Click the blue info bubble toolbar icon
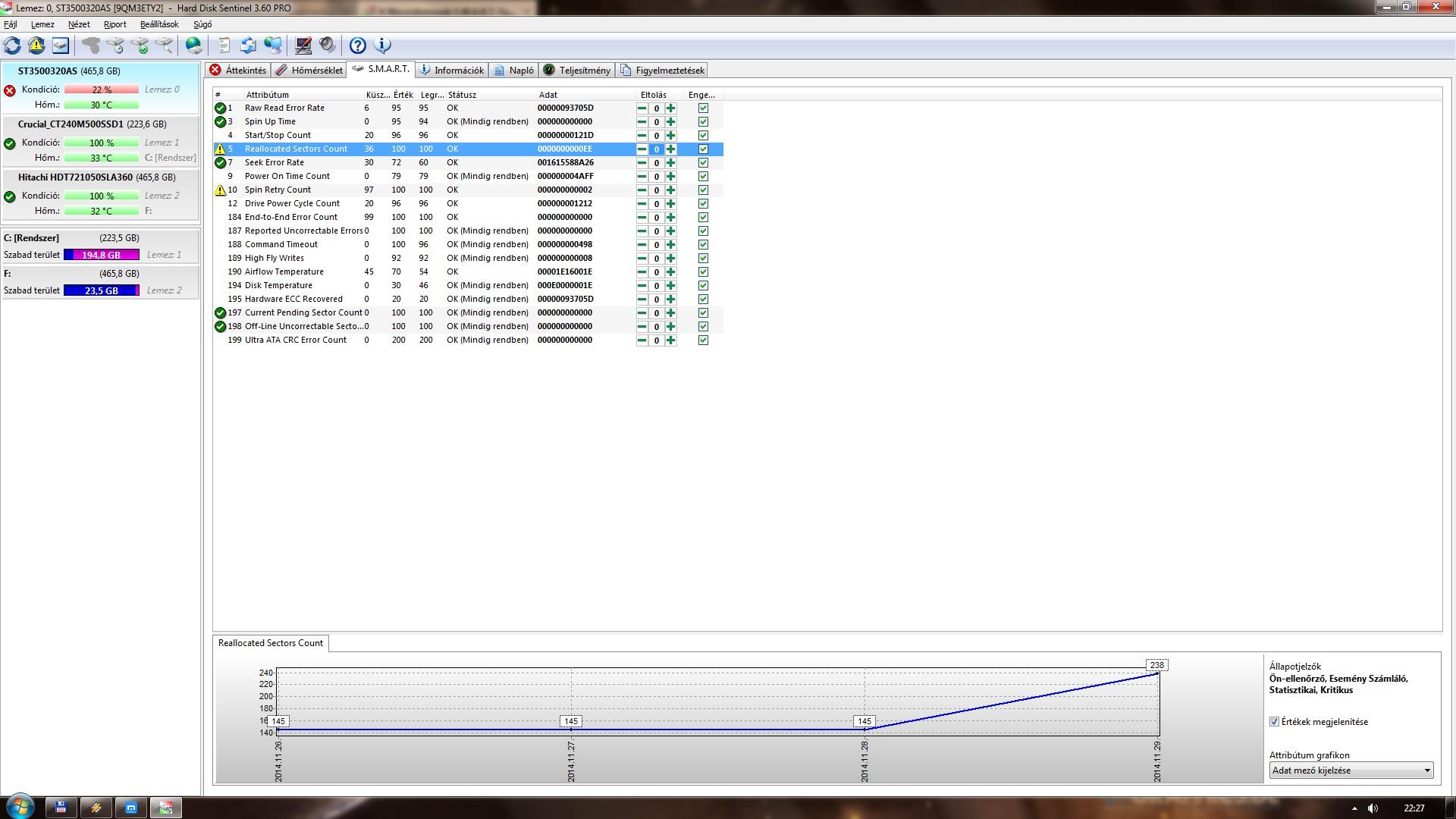This screenshot has width=1456, height=819. pos(383,45)
